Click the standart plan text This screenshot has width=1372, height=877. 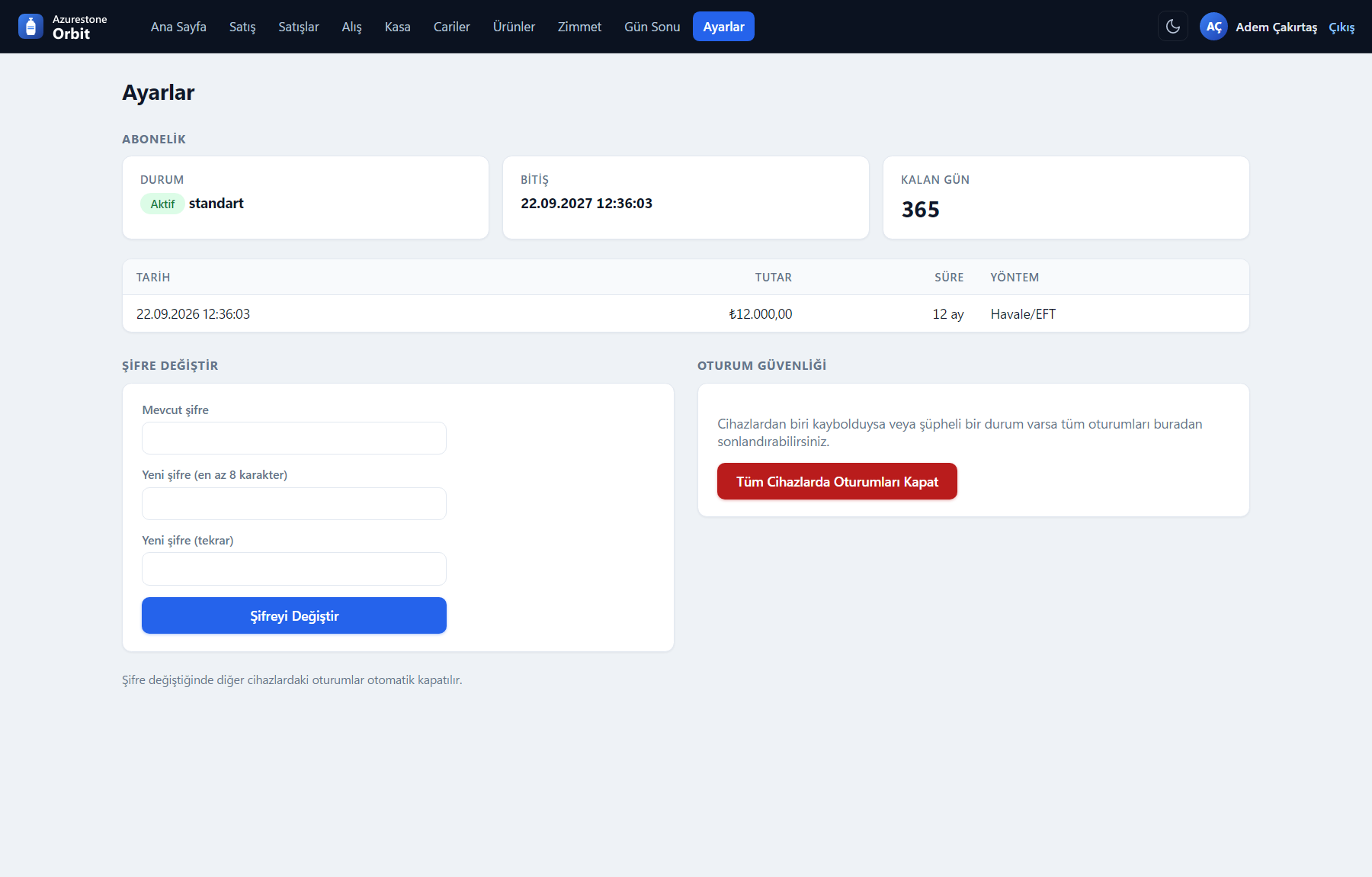pyautogui.click(x=216, y=204)
